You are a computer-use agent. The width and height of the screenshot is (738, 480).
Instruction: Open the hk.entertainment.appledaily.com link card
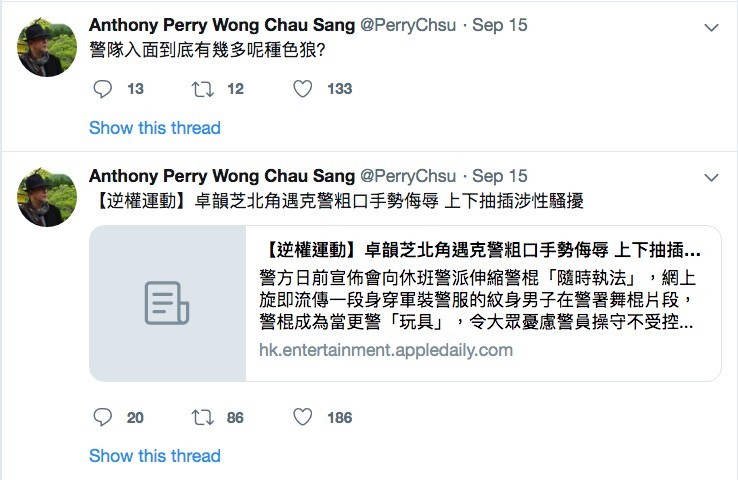(x=385, y=350)
